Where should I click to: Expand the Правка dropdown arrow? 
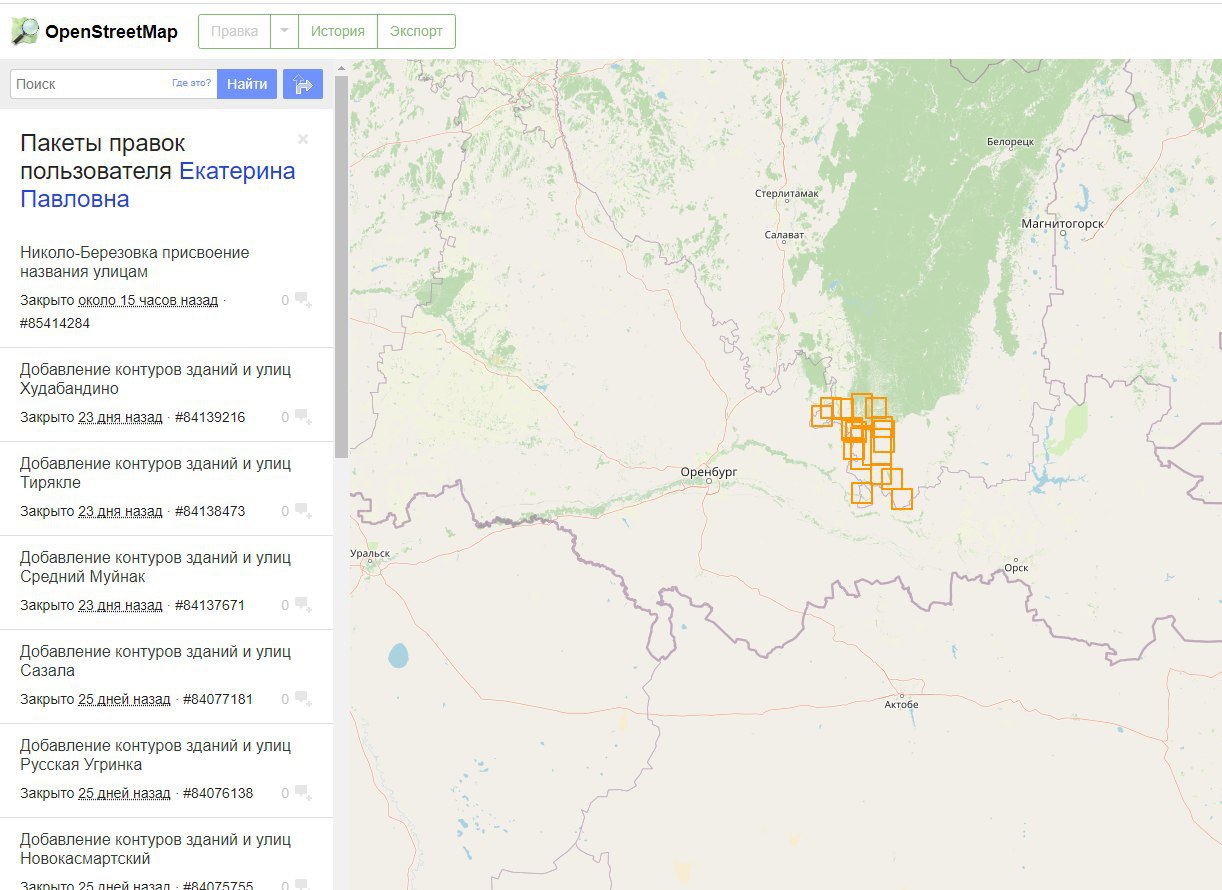[x=284, y=31]
